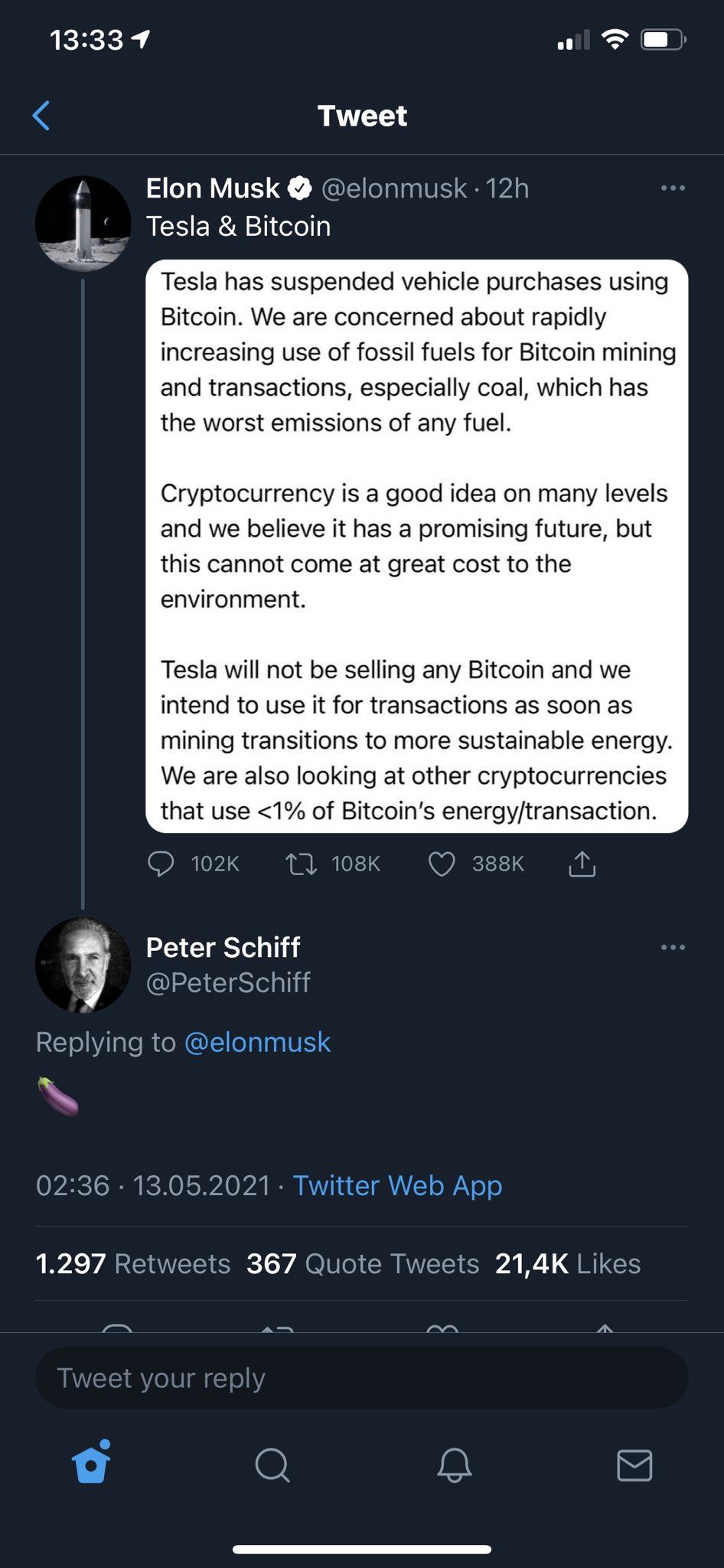
Task: Open reply icon under Elon Musk's tweet
Action: coord(161,864)
